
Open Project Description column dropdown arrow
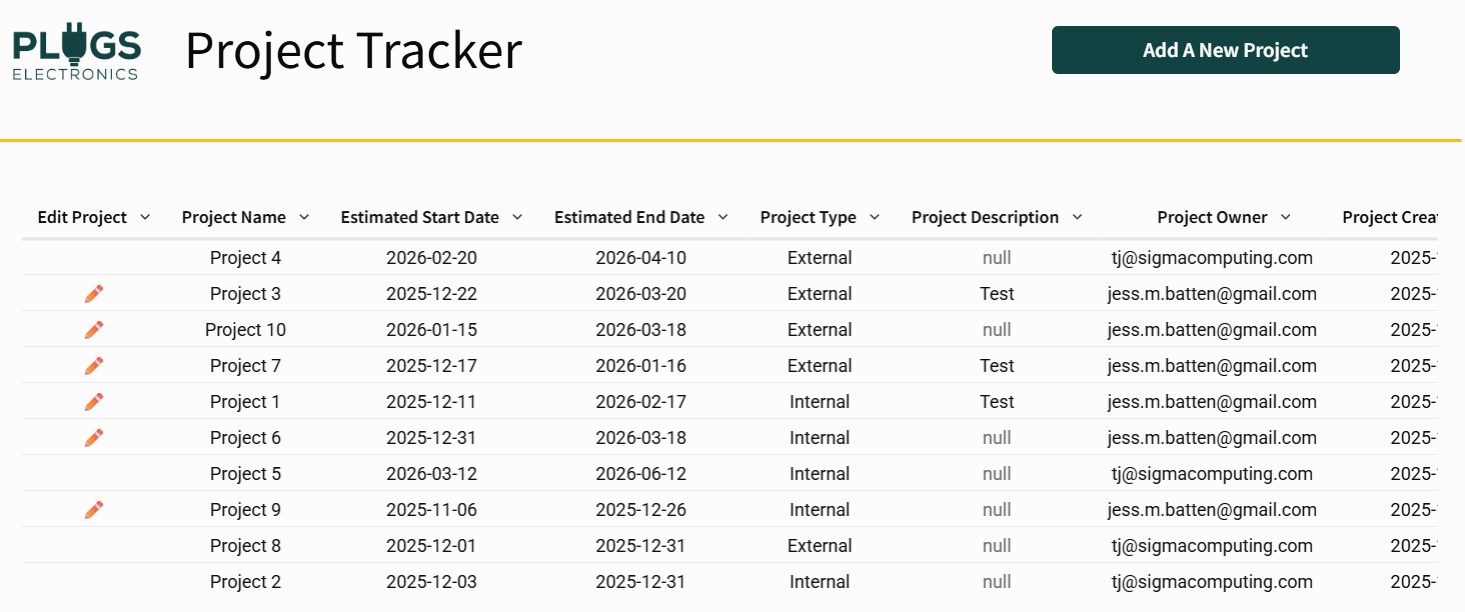[x=1077, y=217]
